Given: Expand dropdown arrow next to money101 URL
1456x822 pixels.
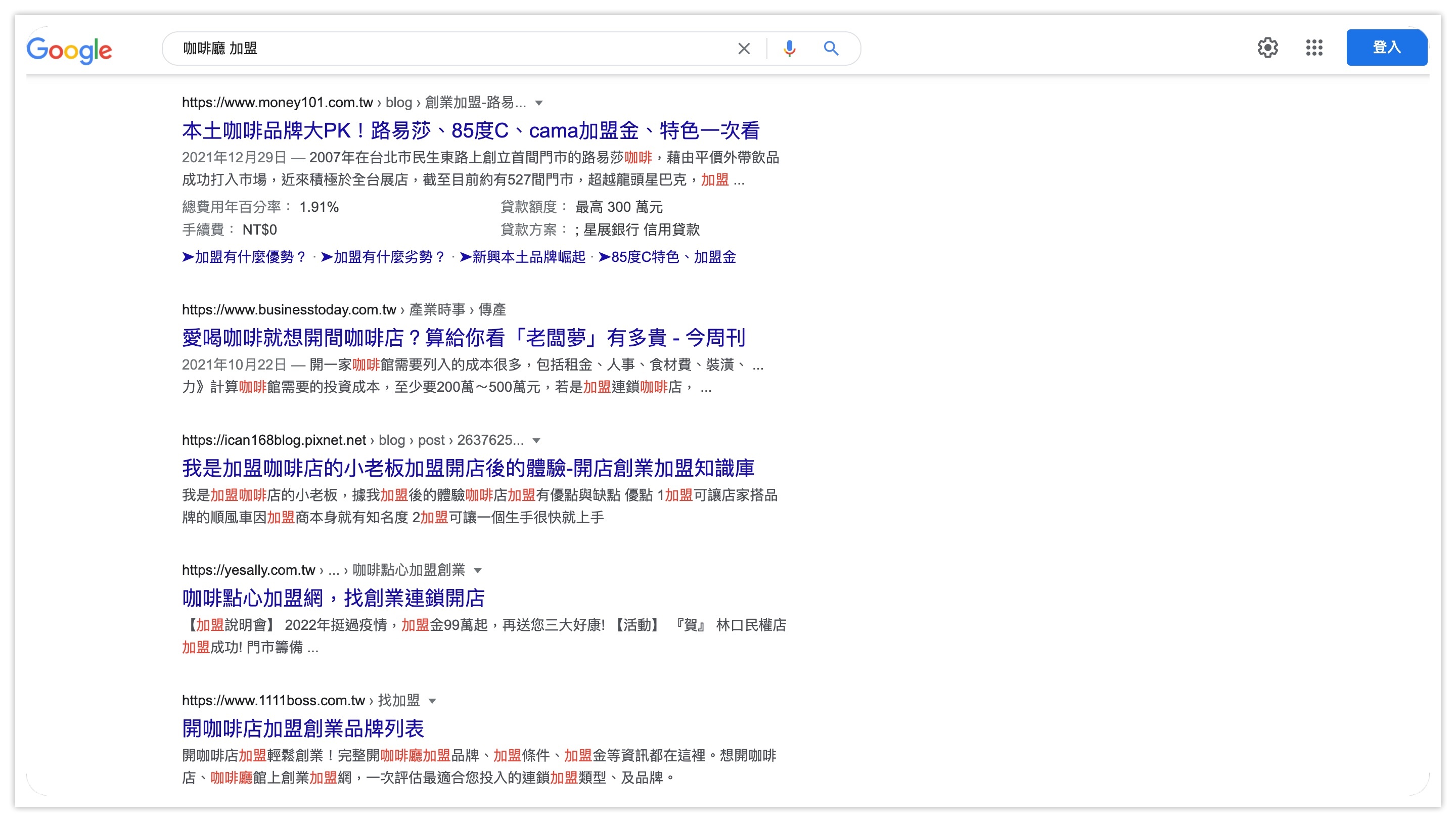Looking at the screenshot, I should coord(538,103).
